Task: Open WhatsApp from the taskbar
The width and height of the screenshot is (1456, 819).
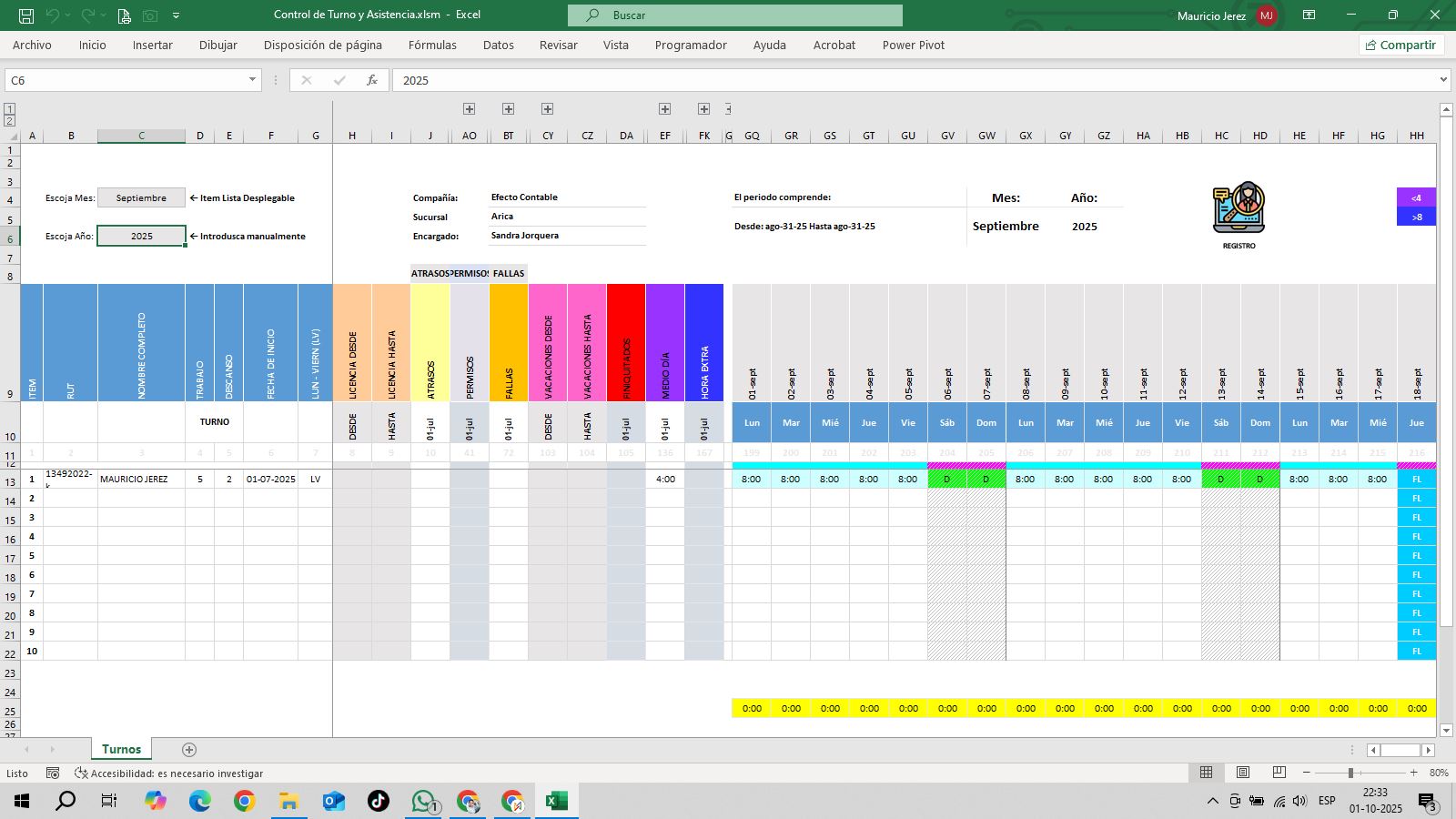Action: 424,801
